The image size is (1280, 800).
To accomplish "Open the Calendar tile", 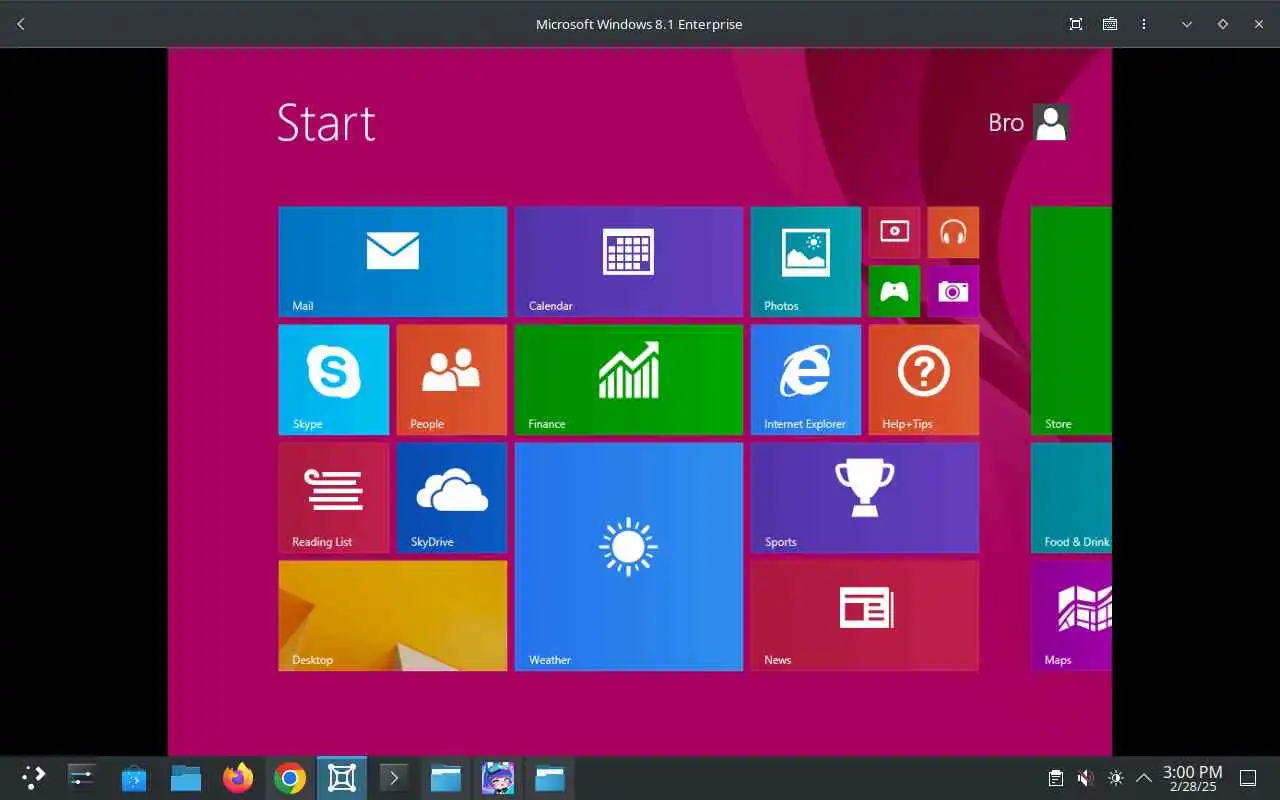I will coord(628,262).
